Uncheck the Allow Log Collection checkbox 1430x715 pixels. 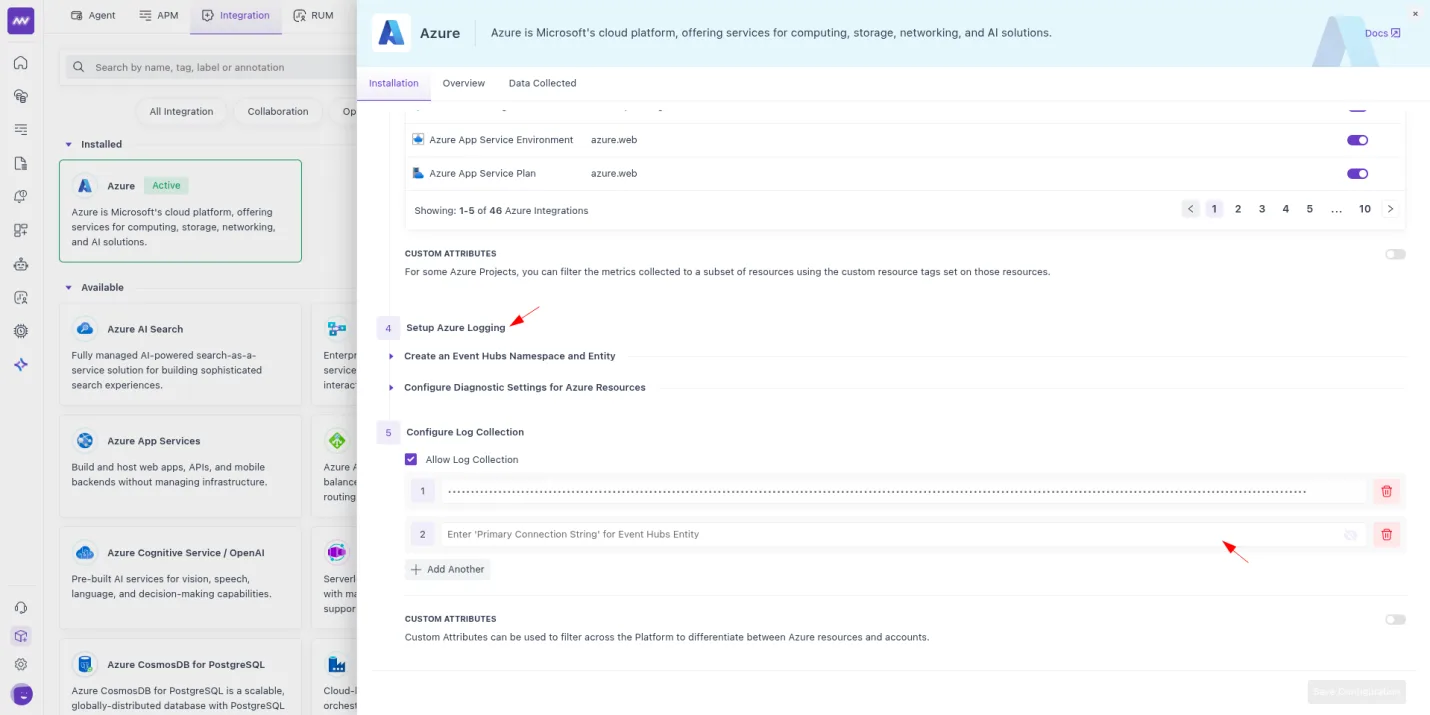(411, 459)
